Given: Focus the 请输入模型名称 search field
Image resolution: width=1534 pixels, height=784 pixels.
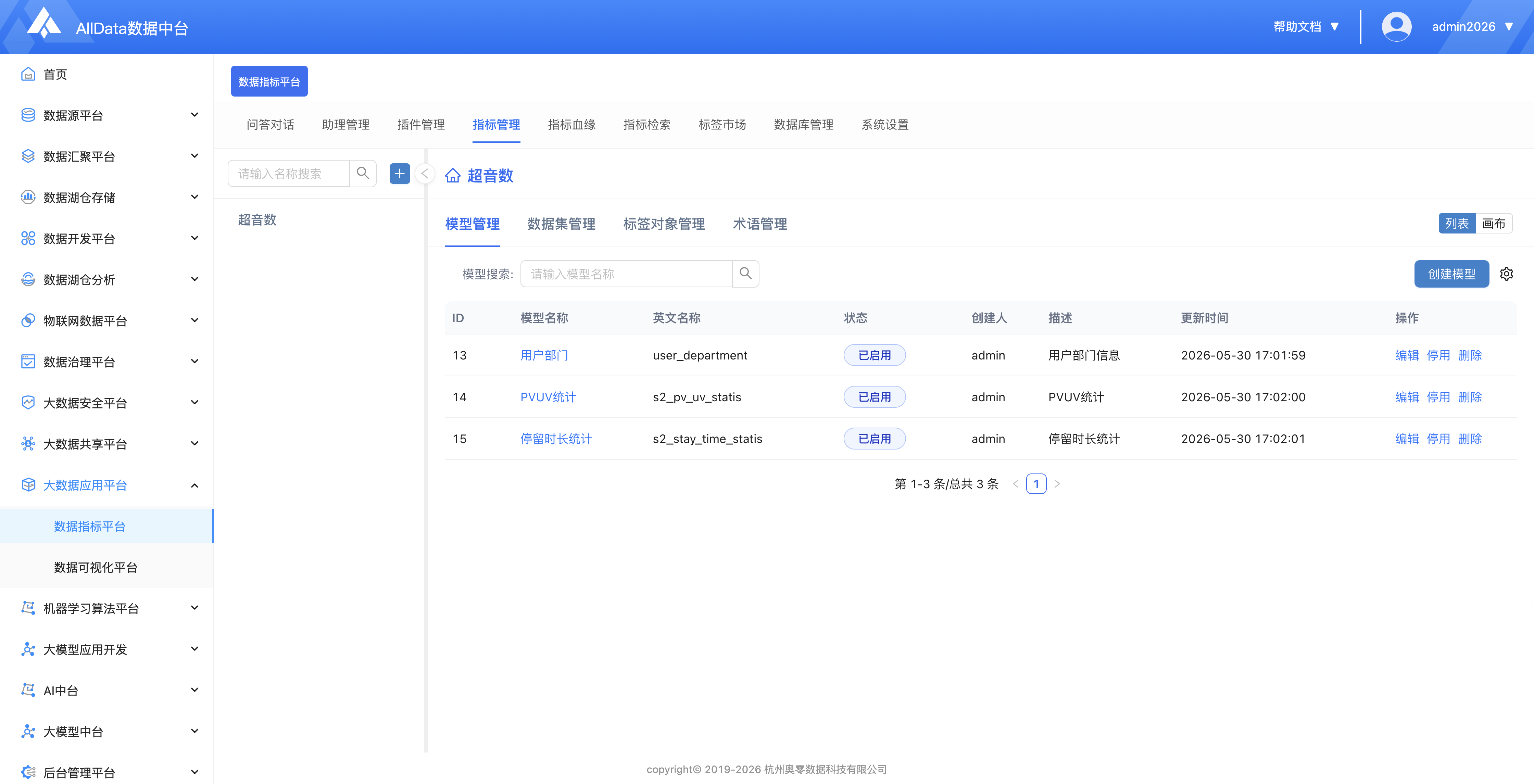Looking at the screenshot, I should click(627, 273).
